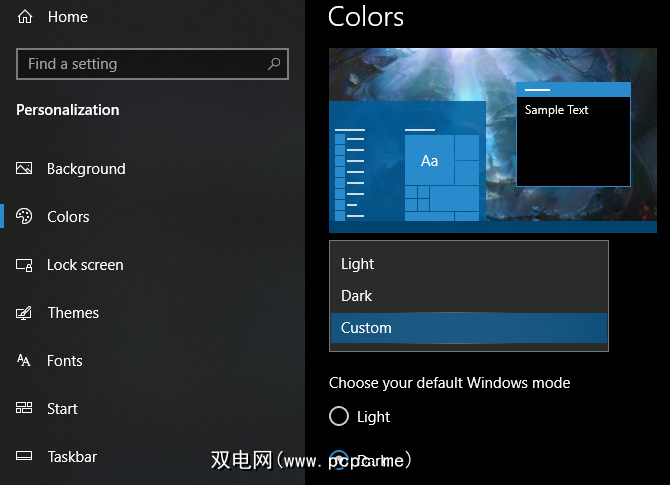Image resolution: width=670 pixels, height=485 pixels.
Task: Click the Colors palette icon
Action: pos(25,217)
